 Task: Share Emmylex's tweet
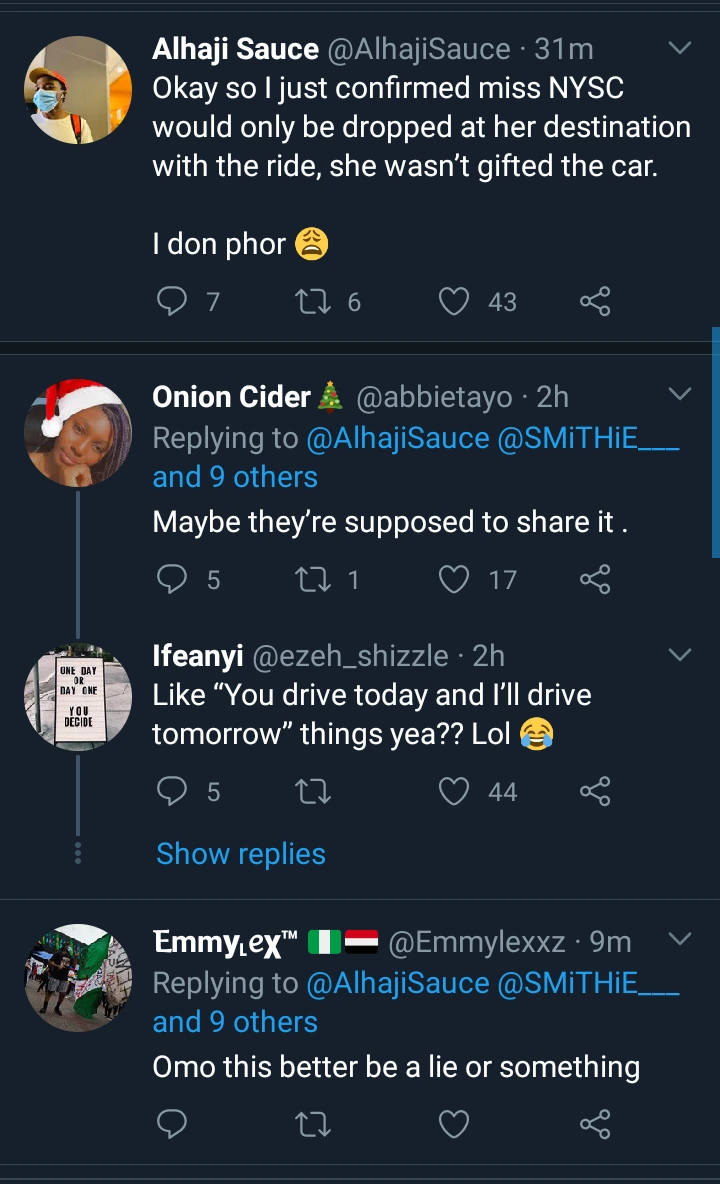coord(595,1125)
